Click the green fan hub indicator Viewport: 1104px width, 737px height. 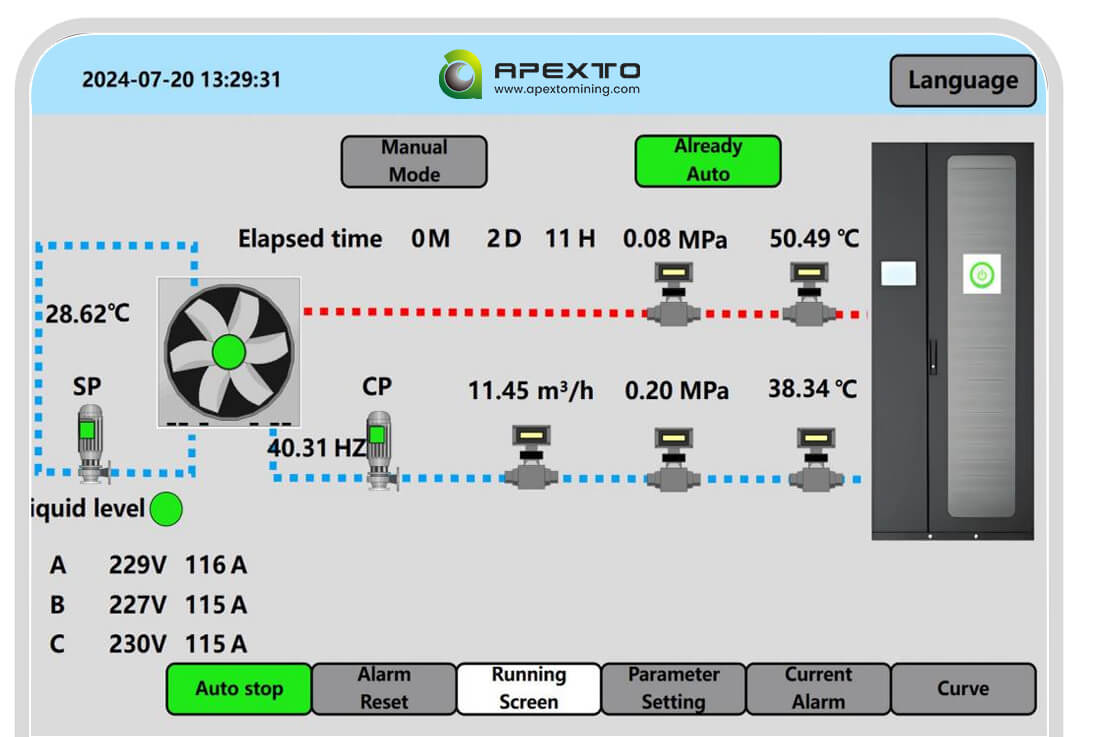click(228, 352)
